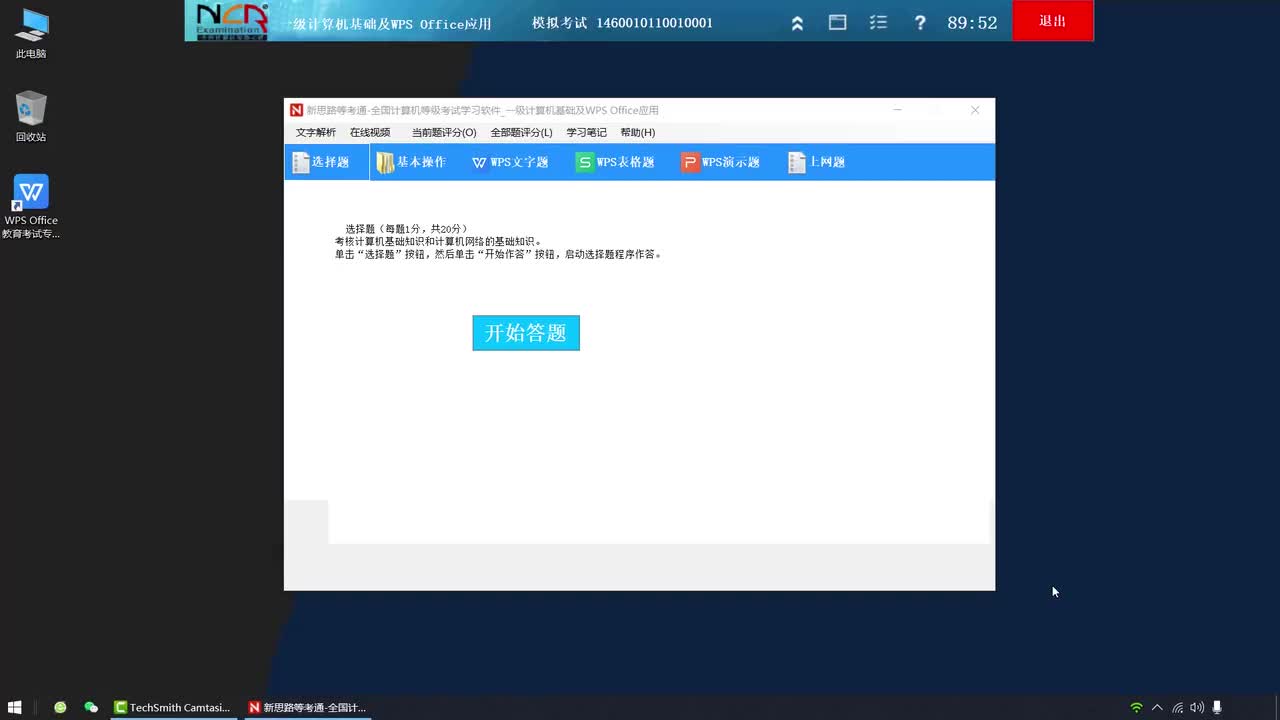Open the 帮助(H) menu
This screenshot has height=720, width=1280.
[637, 132]
